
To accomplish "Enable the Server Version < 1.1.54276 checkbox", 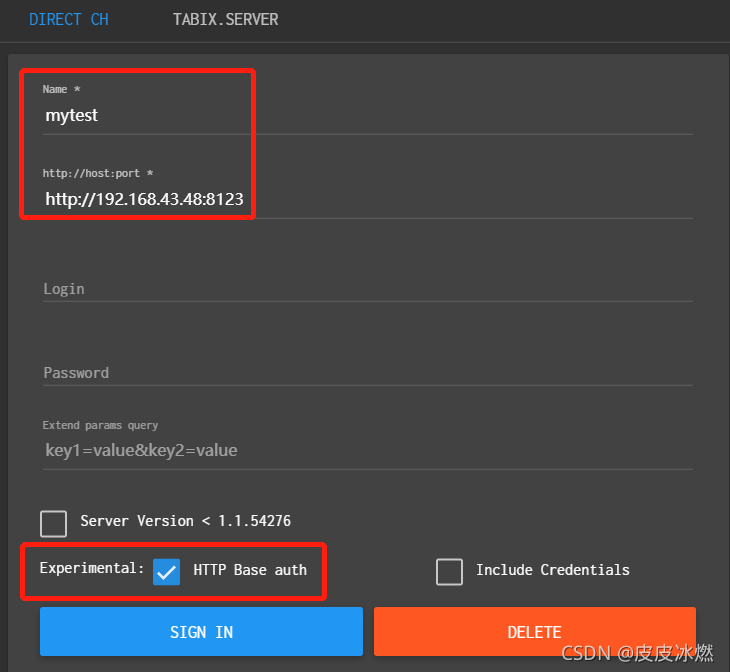I will pyautogui.click(x=54, y=524).
